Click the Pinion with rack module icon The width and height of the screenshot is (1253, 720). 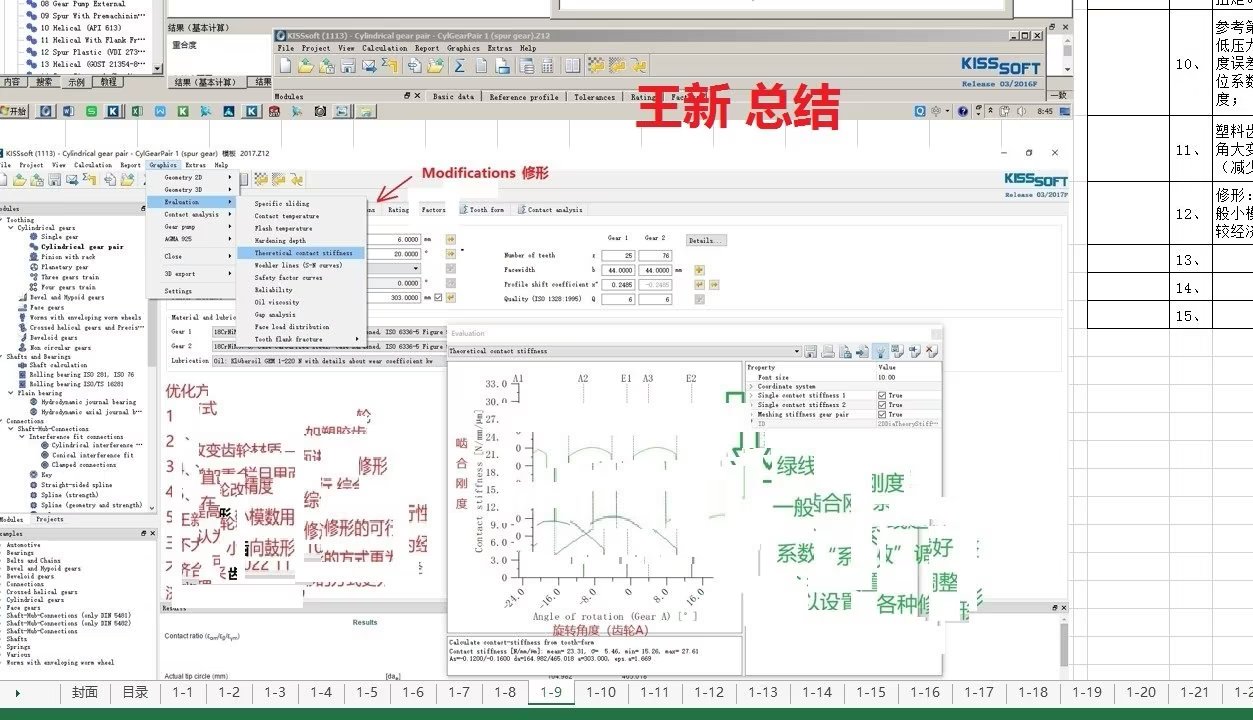point(34,257)
